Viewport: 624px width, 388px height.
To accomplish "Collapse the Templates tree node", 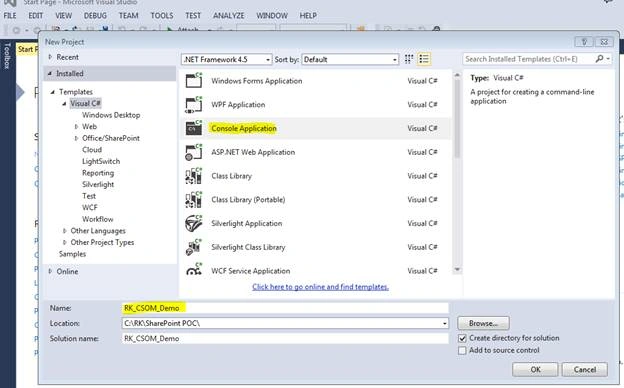I will [x=52, y=92].
